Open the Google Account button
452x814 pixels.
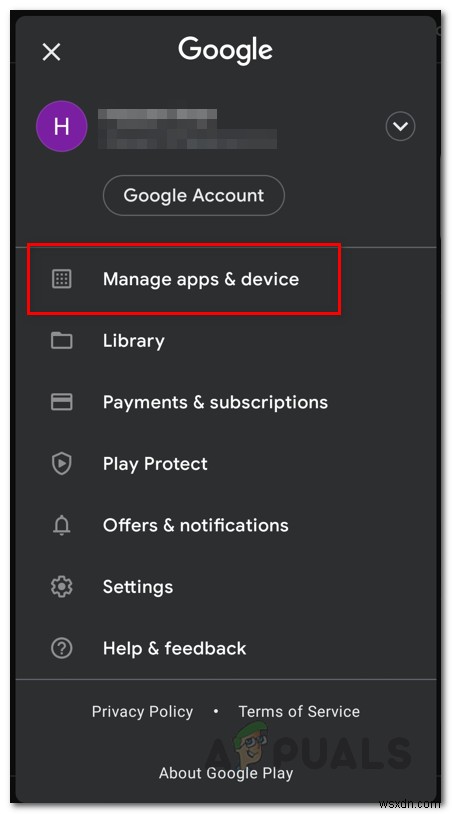(194, 196)
